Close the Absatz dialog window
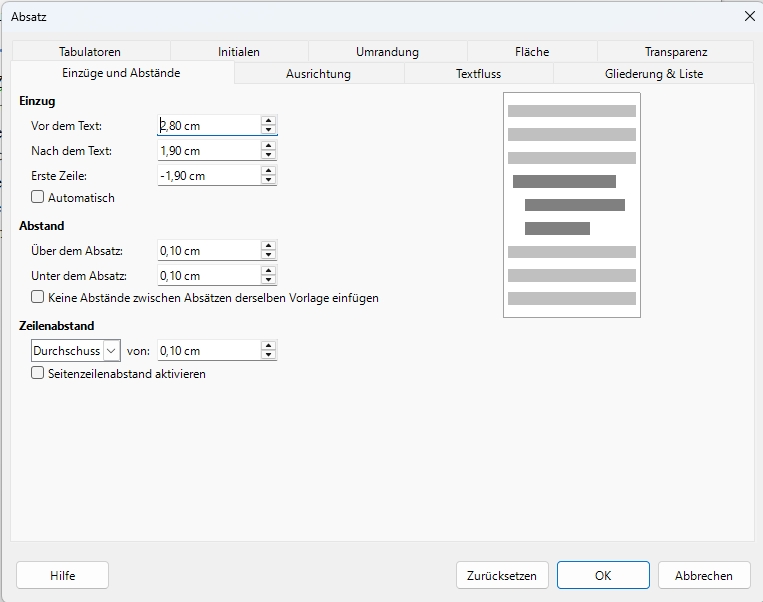Image resolution: width=763 pixels, height=602 pixels. point(749,16)
